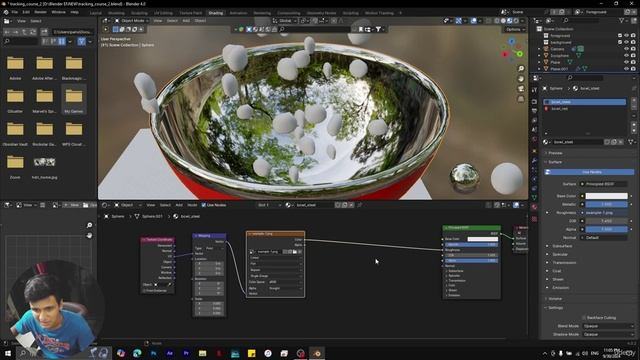Click pan hand icon in the image editor
The image size is (640, 360).
89,236
